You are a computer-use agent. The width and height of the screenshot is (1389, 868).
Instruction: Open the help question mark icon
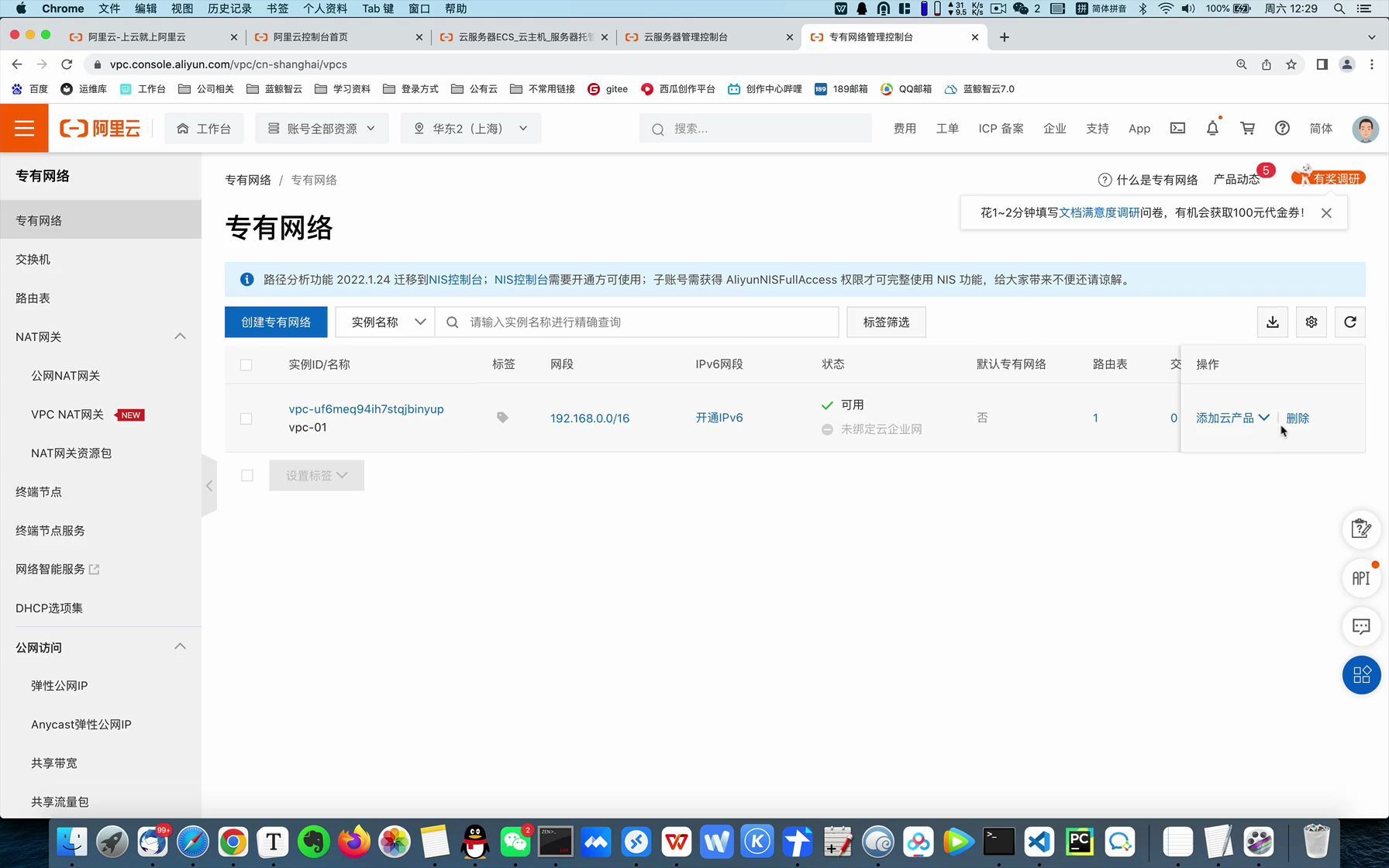pyautogui.click(x=1282, y=129)
